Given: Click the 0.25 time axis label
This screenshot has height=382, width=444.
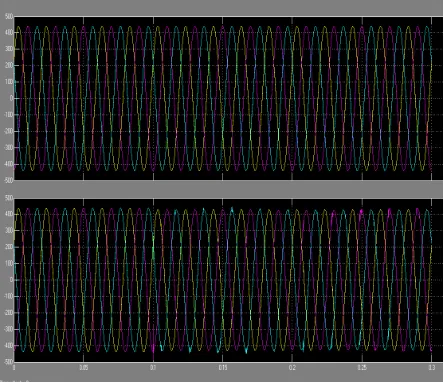Looking at the screenshot, I should click(x=362, y=368).
